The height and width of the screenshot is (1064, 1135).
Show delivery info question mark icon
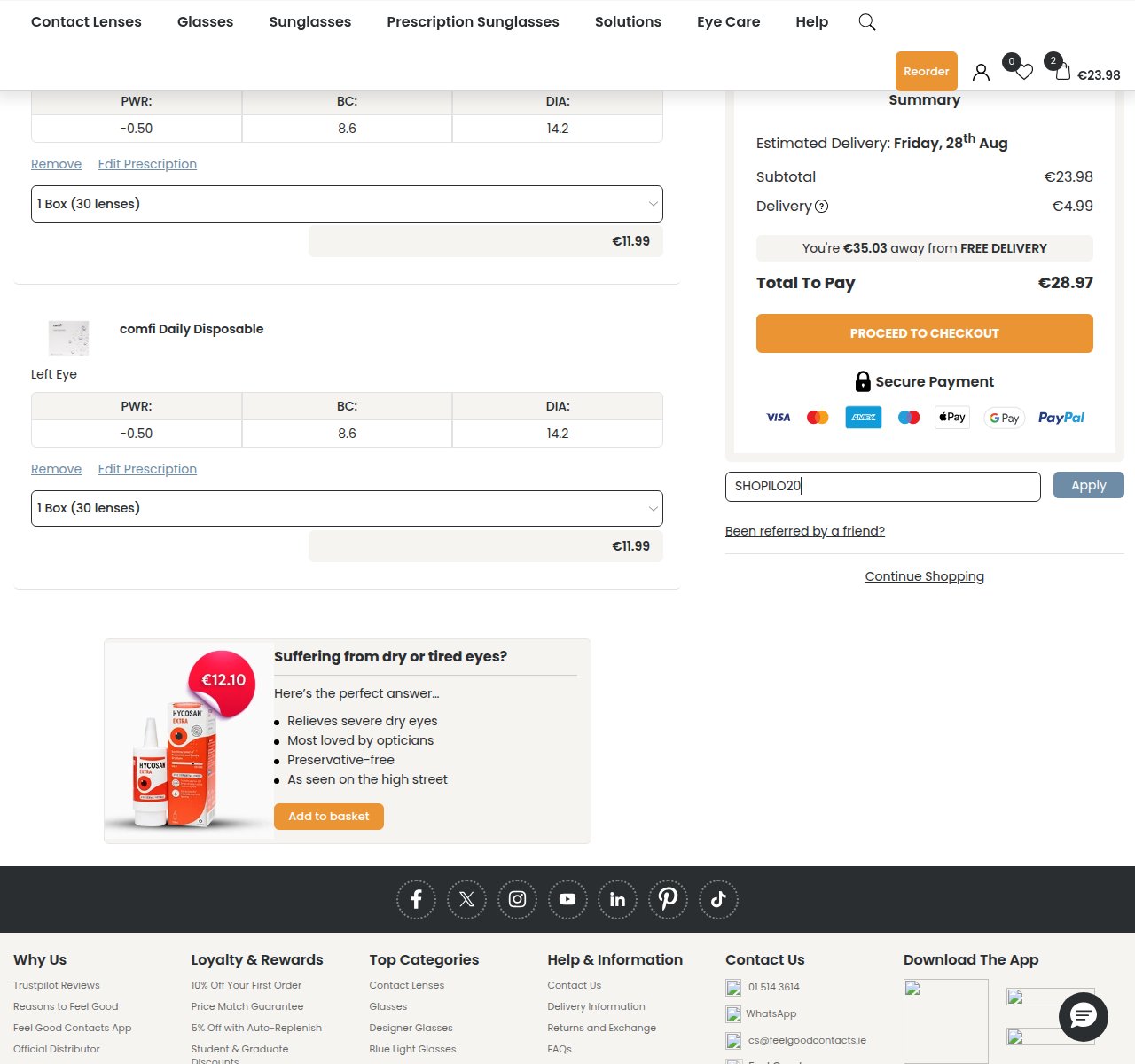click(x=821, y=207)
